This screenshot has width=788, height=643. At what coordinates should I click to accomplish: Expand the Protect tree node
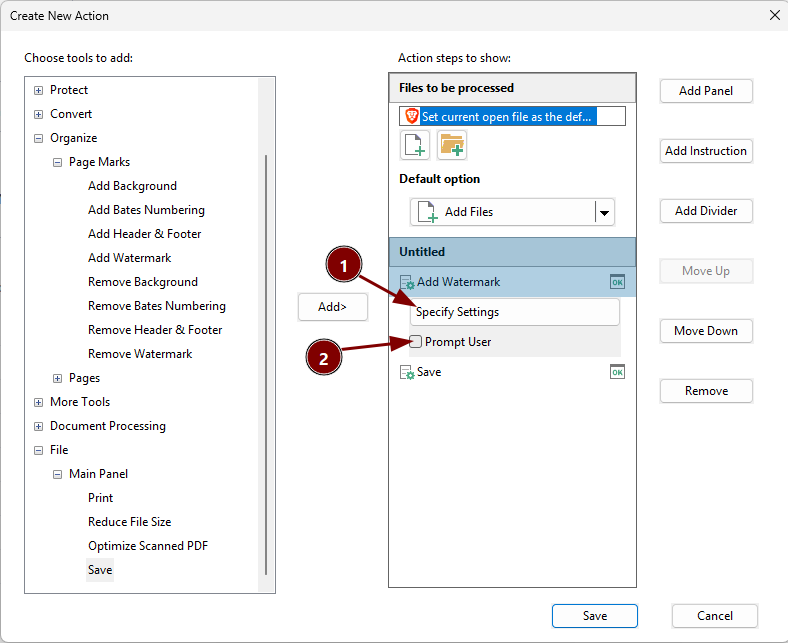[x=38, y=90]
